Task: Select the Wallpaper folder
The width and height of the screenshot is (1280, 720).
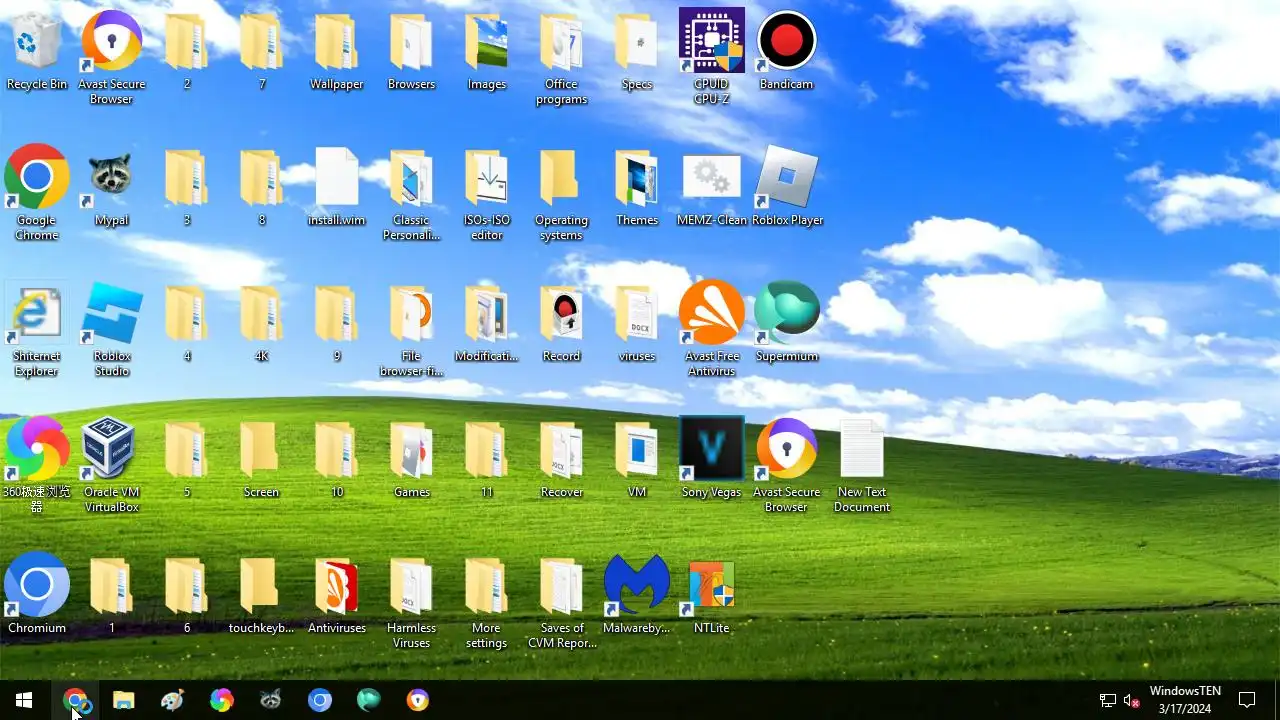Action: [x=337, y=51]
